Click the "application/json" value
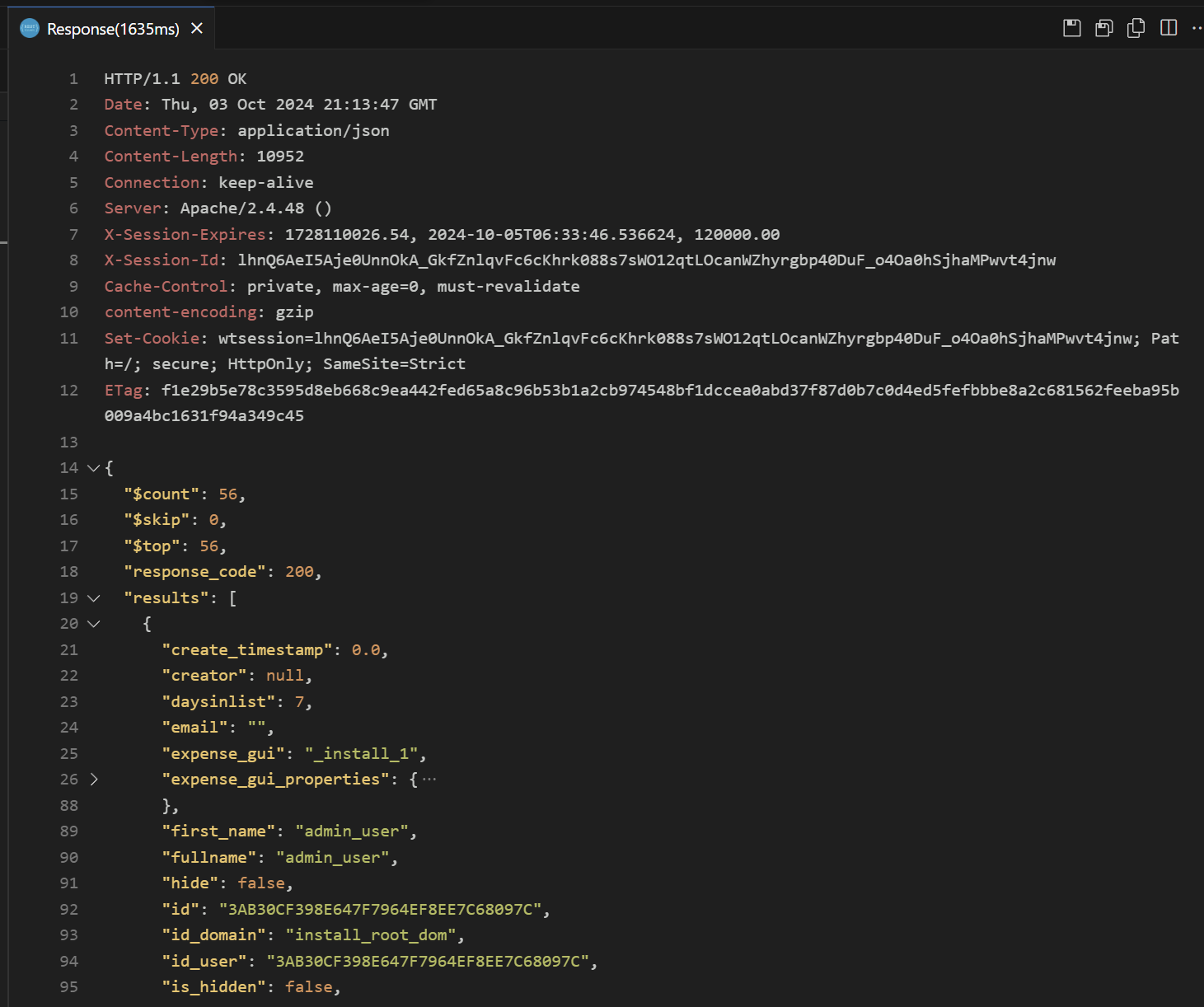The height and width of the screenshot is (1007, 1204). click(314, 131)
